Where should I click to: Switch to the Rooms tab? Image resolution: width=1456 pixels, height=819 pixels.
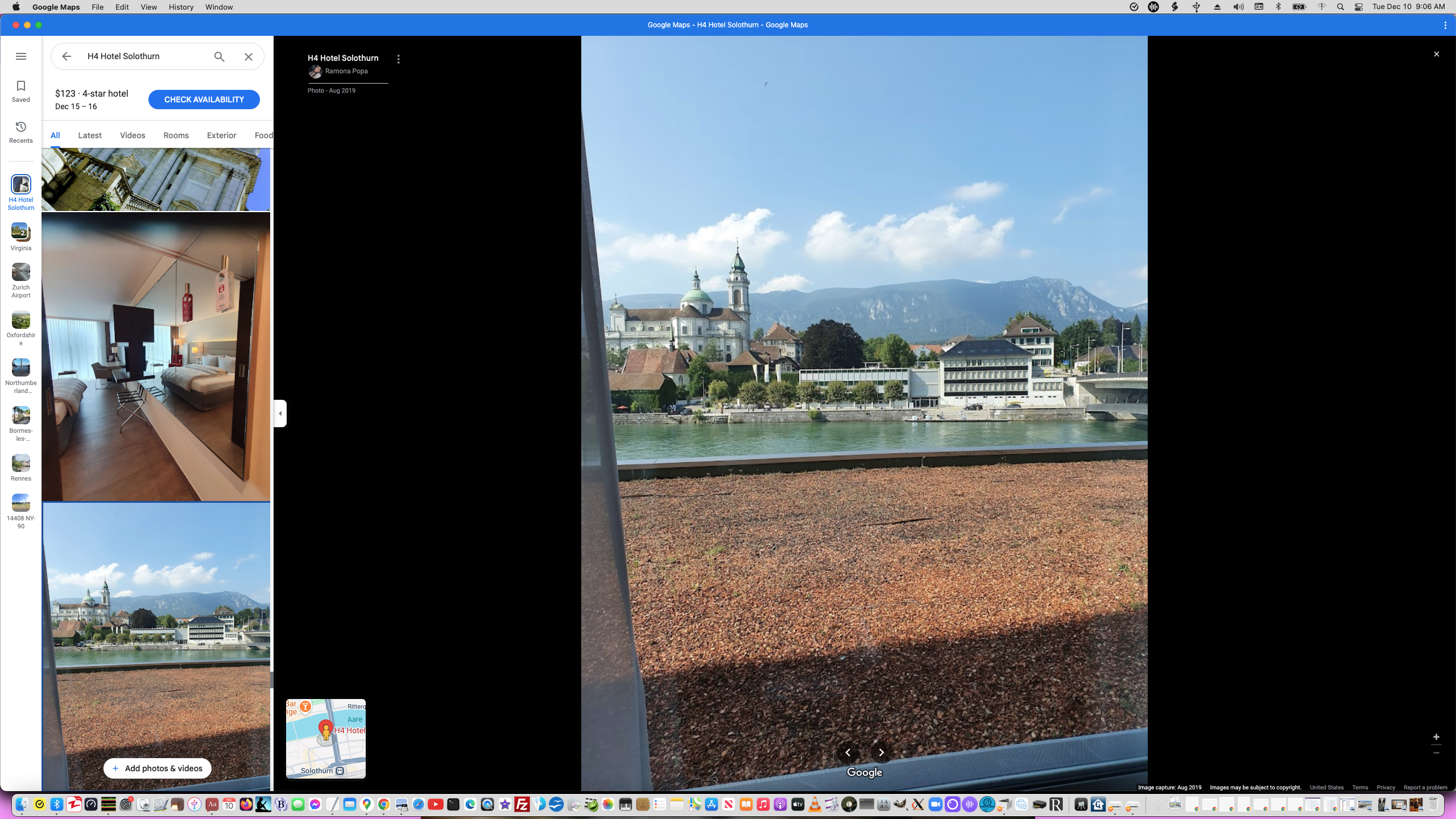click(176, 135)
